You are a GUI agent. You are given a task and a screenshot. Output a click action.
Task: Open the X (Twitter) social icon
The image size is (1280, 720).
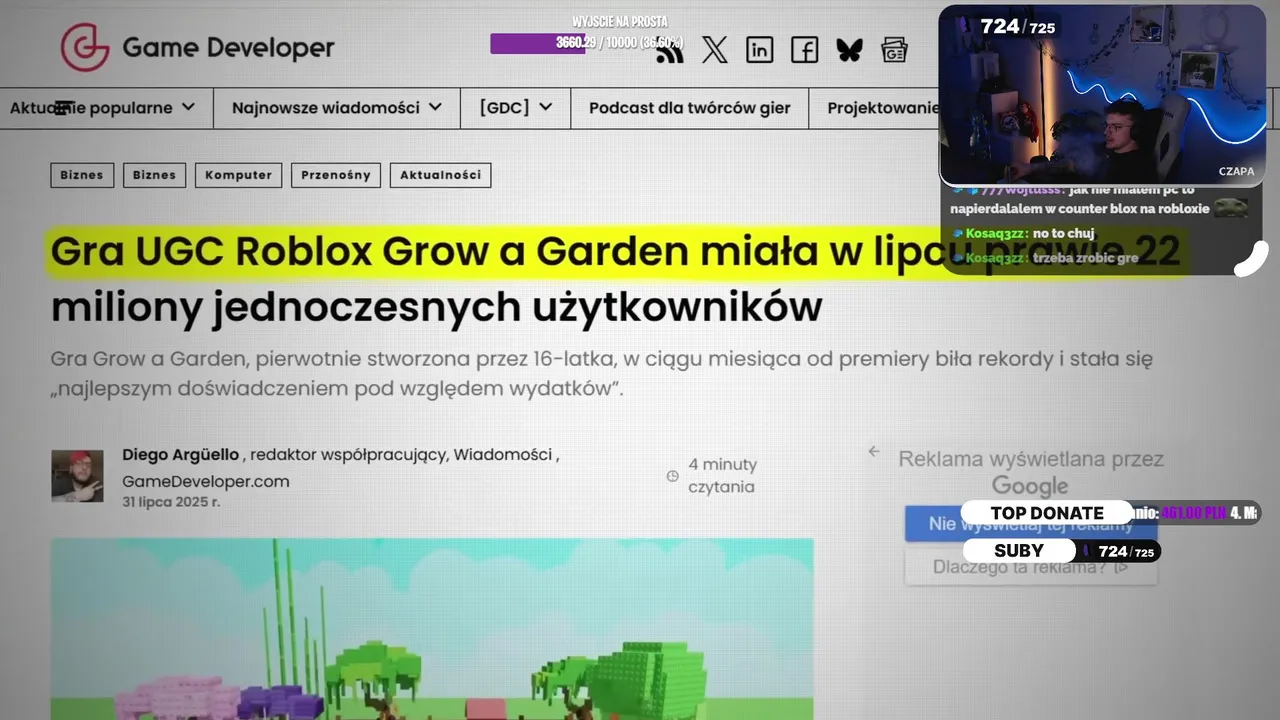tap(714, 49)
